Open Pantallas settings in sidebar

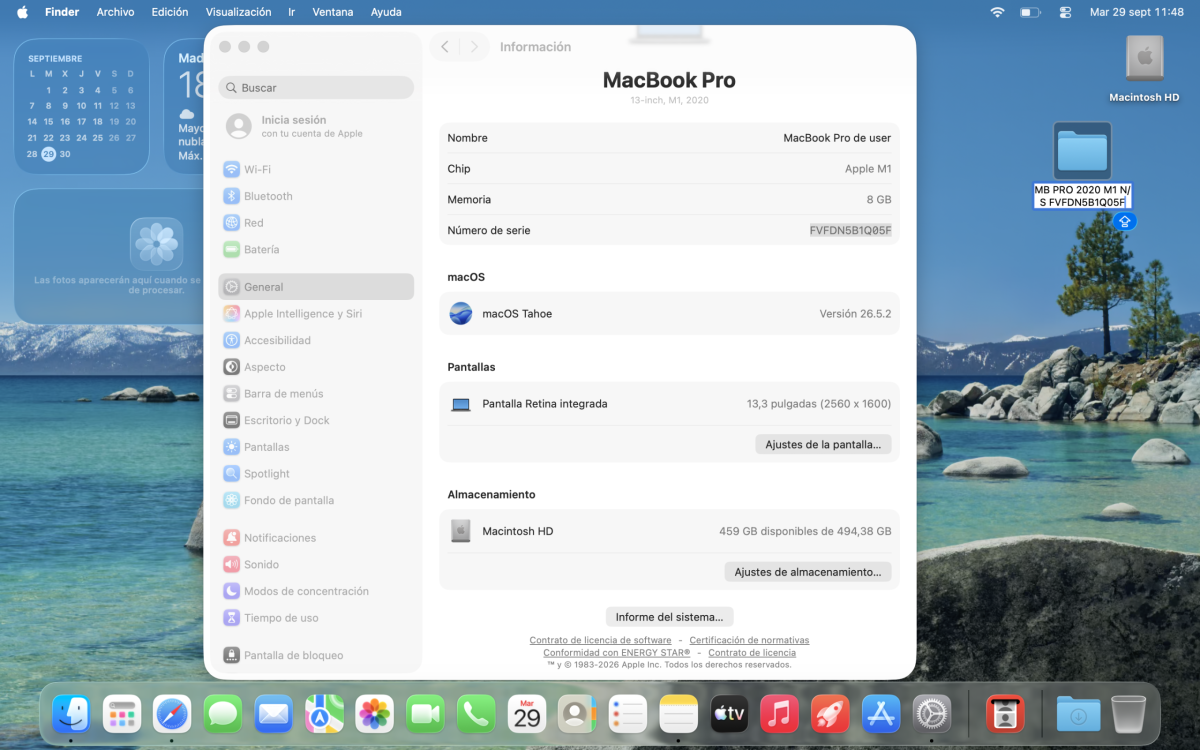pos(316,447)
